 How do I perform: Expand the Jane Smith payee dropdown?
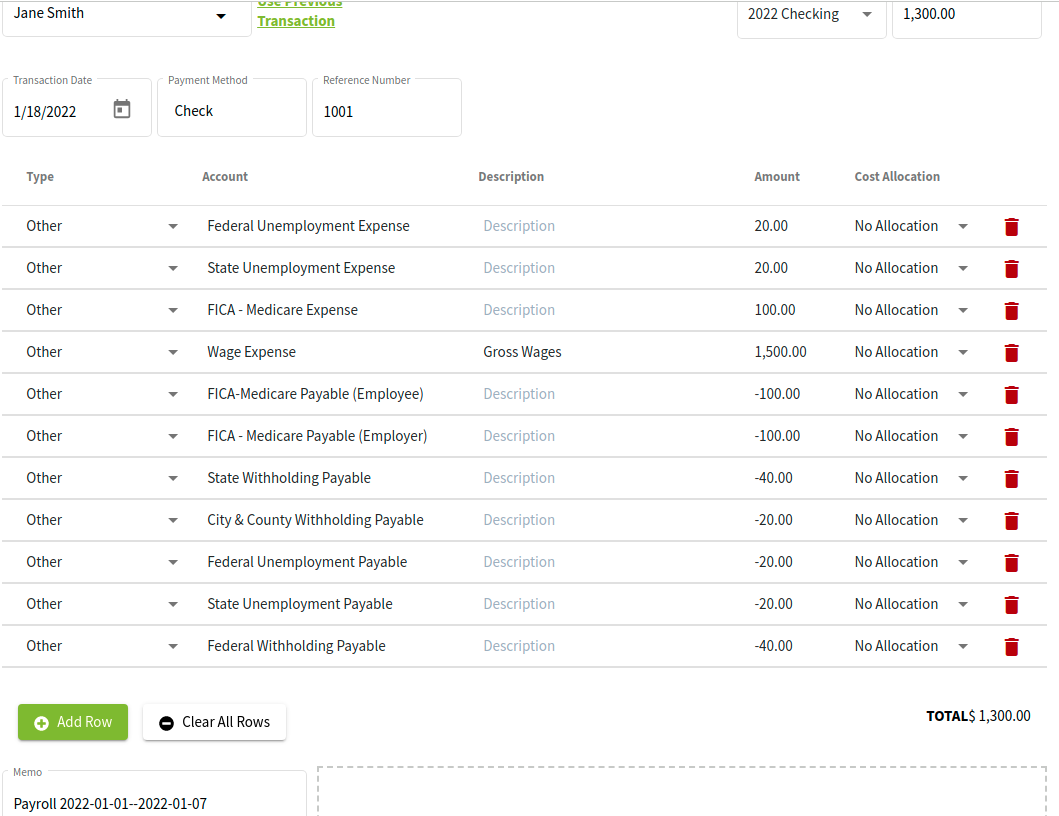(x=221, y=16)
